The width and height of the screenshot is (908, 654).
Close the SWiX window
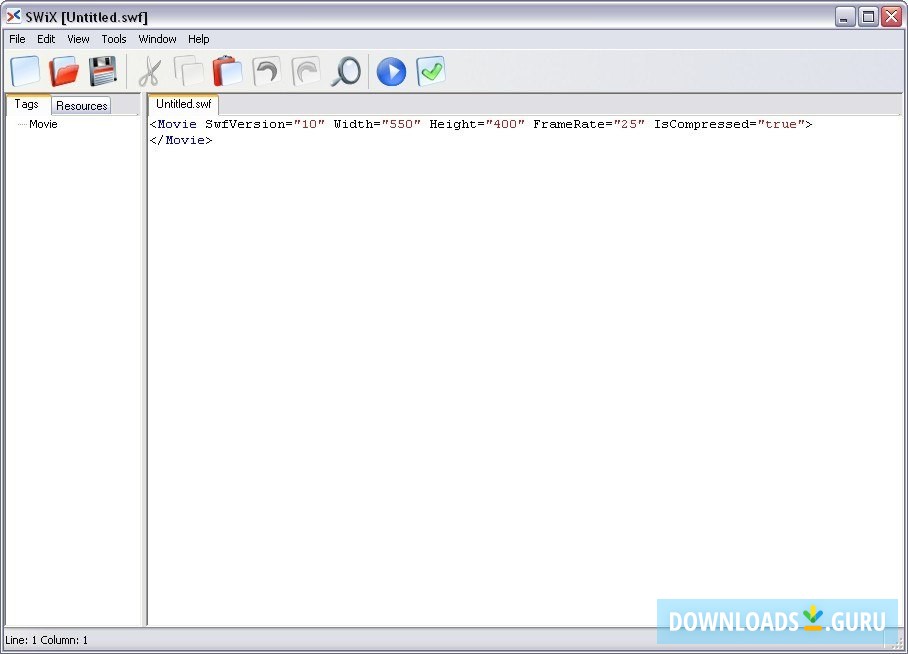coord(891,17)
